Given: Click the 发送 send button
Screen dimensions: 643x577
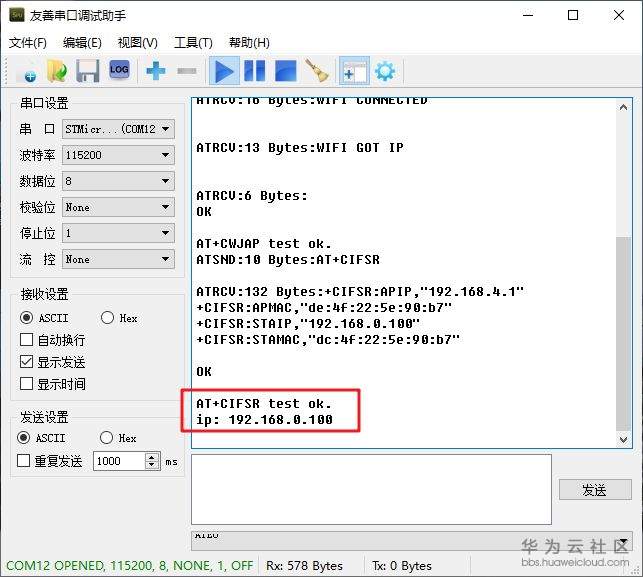Looking at the screenshot, I should [595, 490].
